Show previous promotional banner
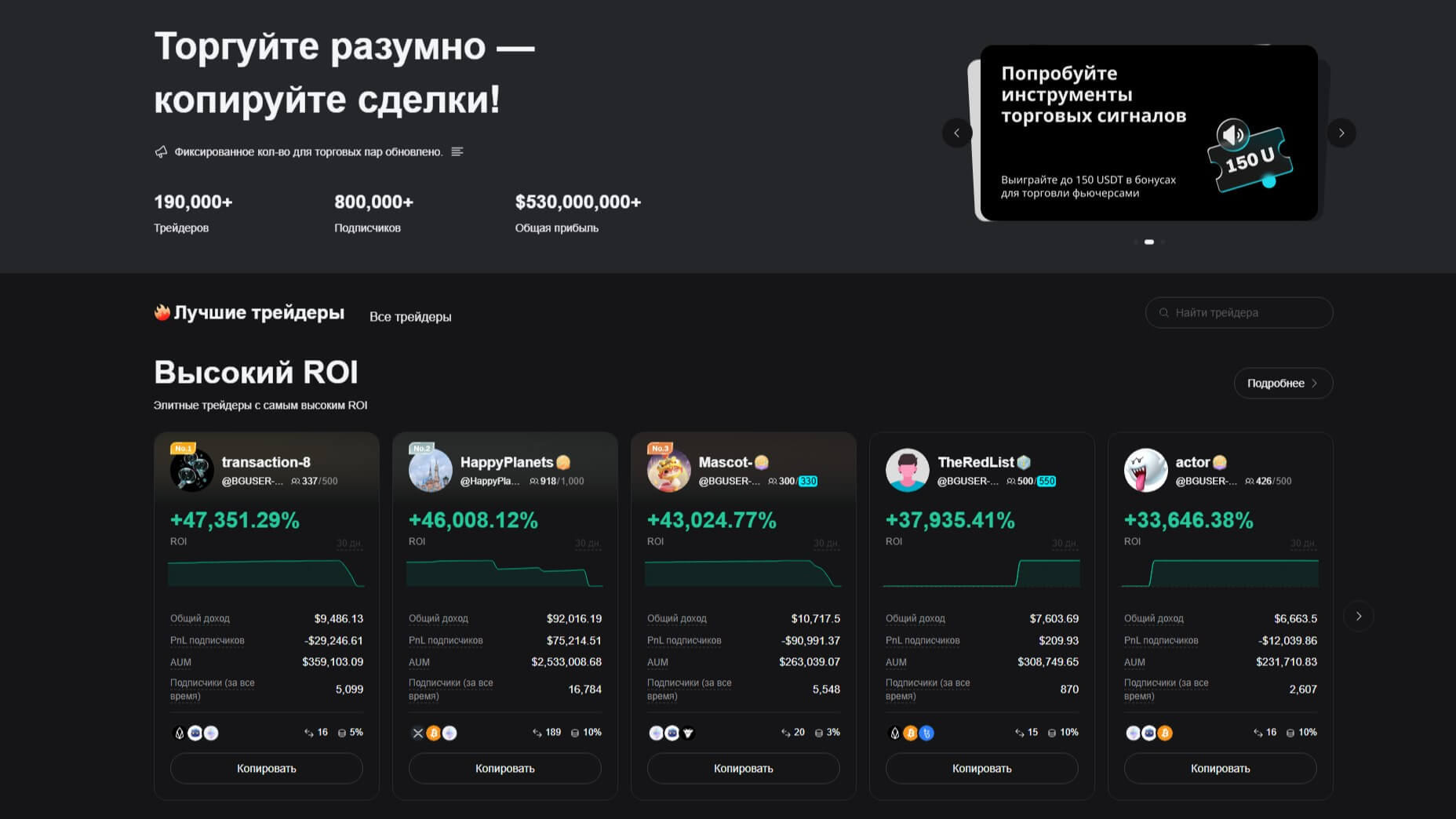 click(956, 133)
